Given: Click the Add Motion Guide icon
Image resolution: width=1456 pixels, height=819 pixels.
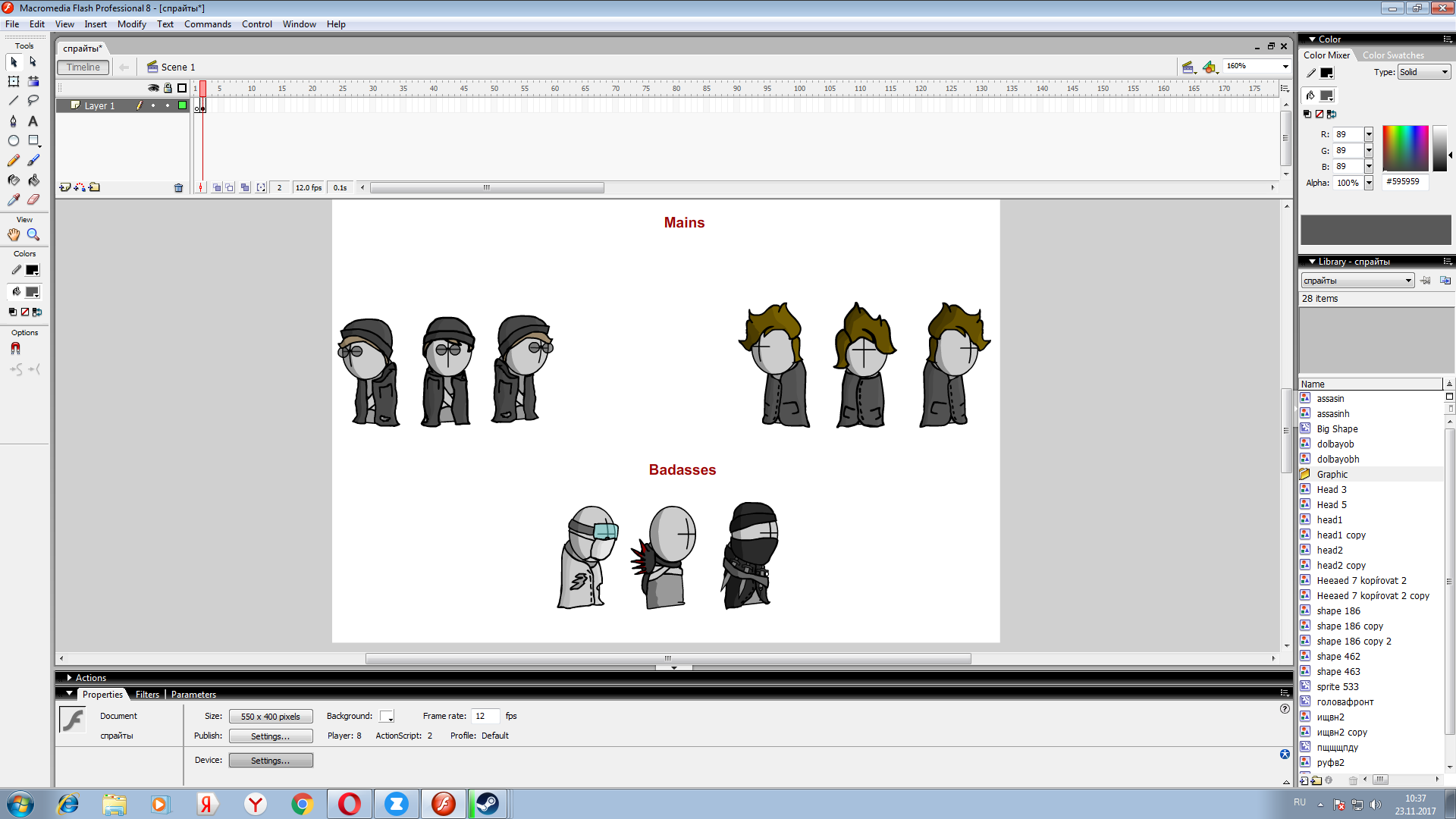Looking at the screenshot, I should pyautogui.click(x=80, y=187).
